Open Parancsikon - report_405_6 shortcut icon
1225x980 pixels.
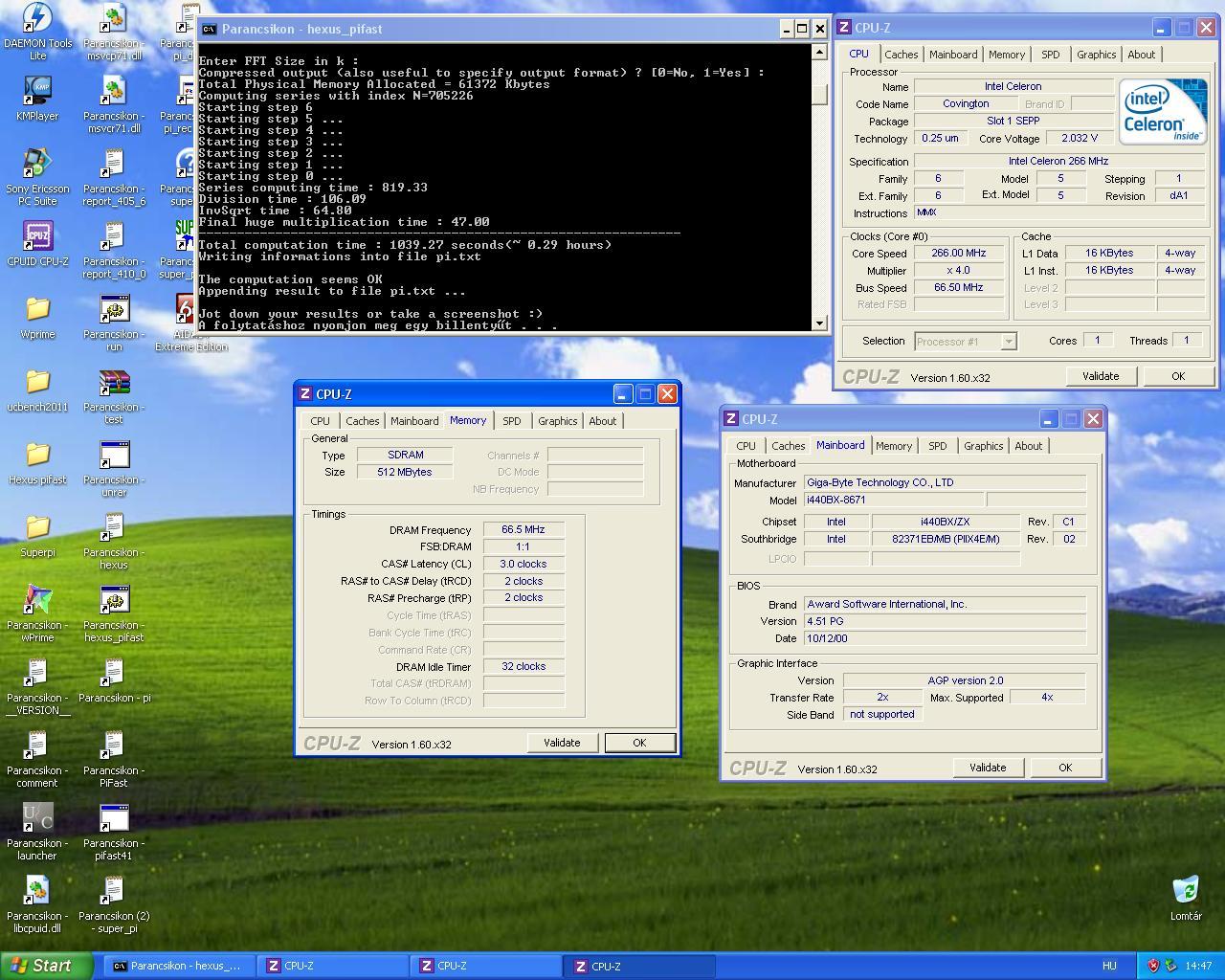[114, 163]
